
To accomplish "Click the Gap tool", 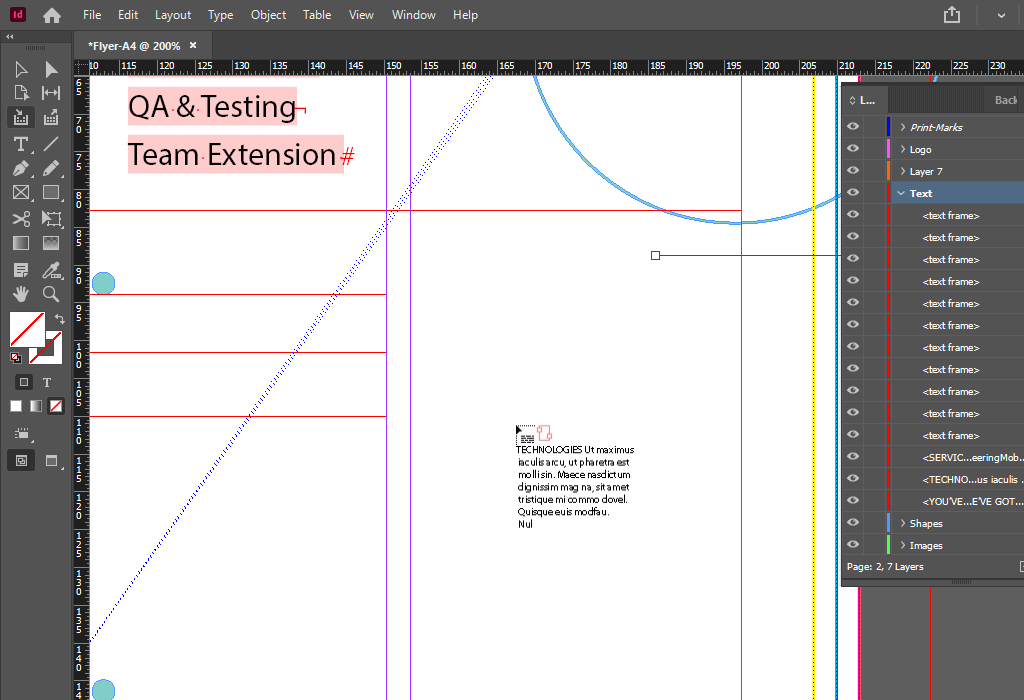I will point(51,93).
